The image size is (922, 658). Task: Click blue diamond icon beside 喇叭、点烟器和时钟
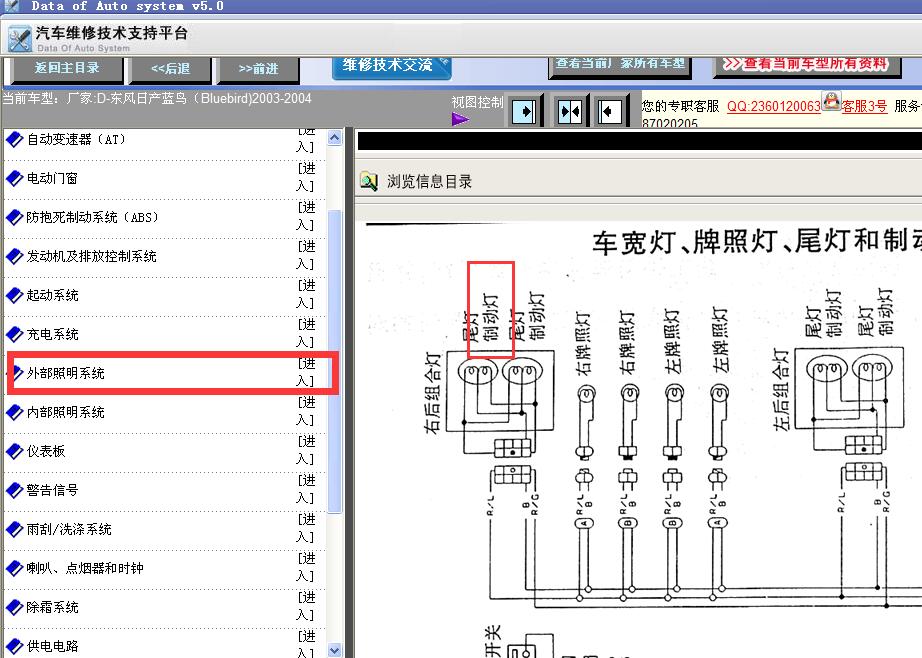pos(14,568)
